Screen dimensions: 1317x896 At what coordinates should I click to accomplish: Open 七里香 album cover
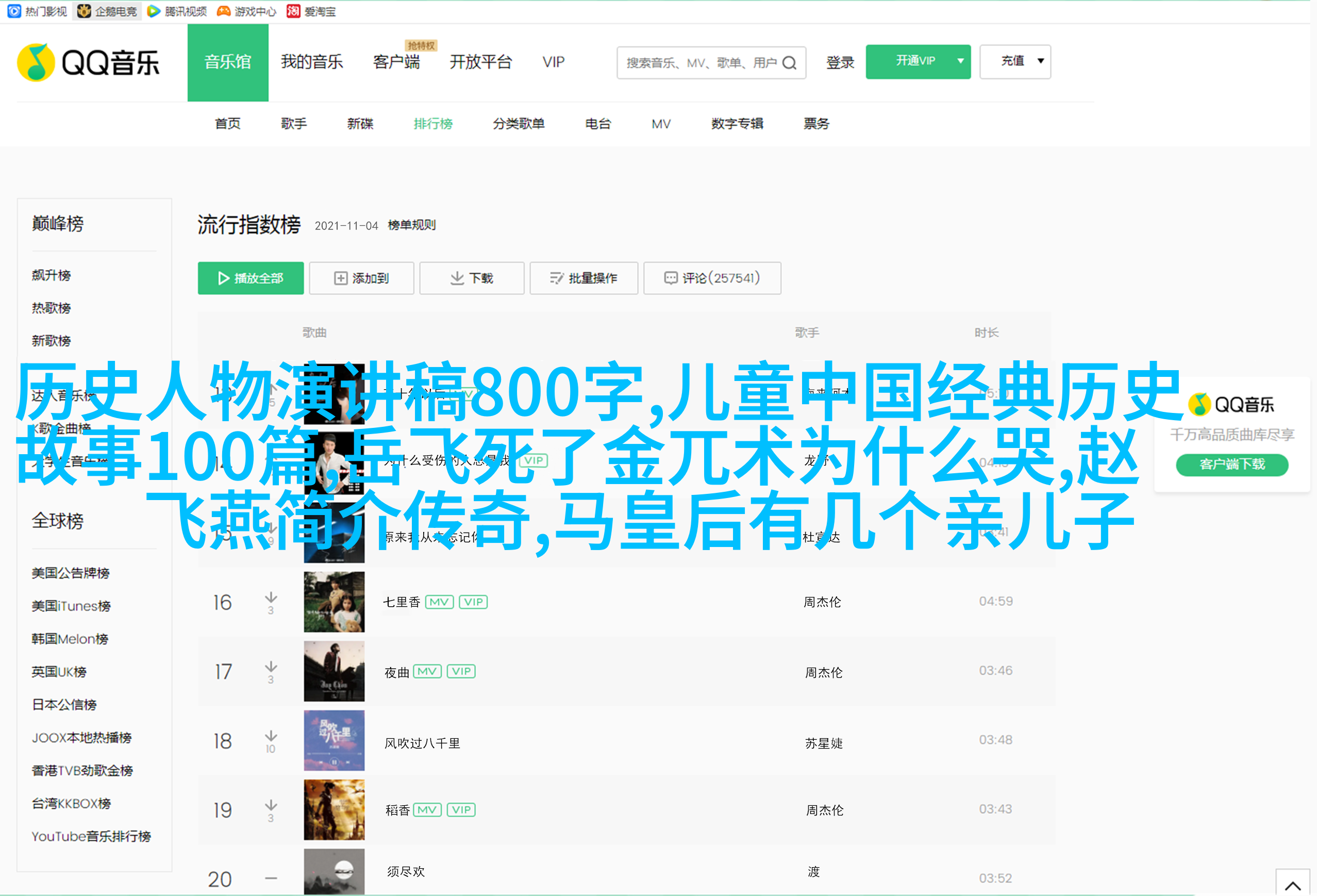pos(334,601)
